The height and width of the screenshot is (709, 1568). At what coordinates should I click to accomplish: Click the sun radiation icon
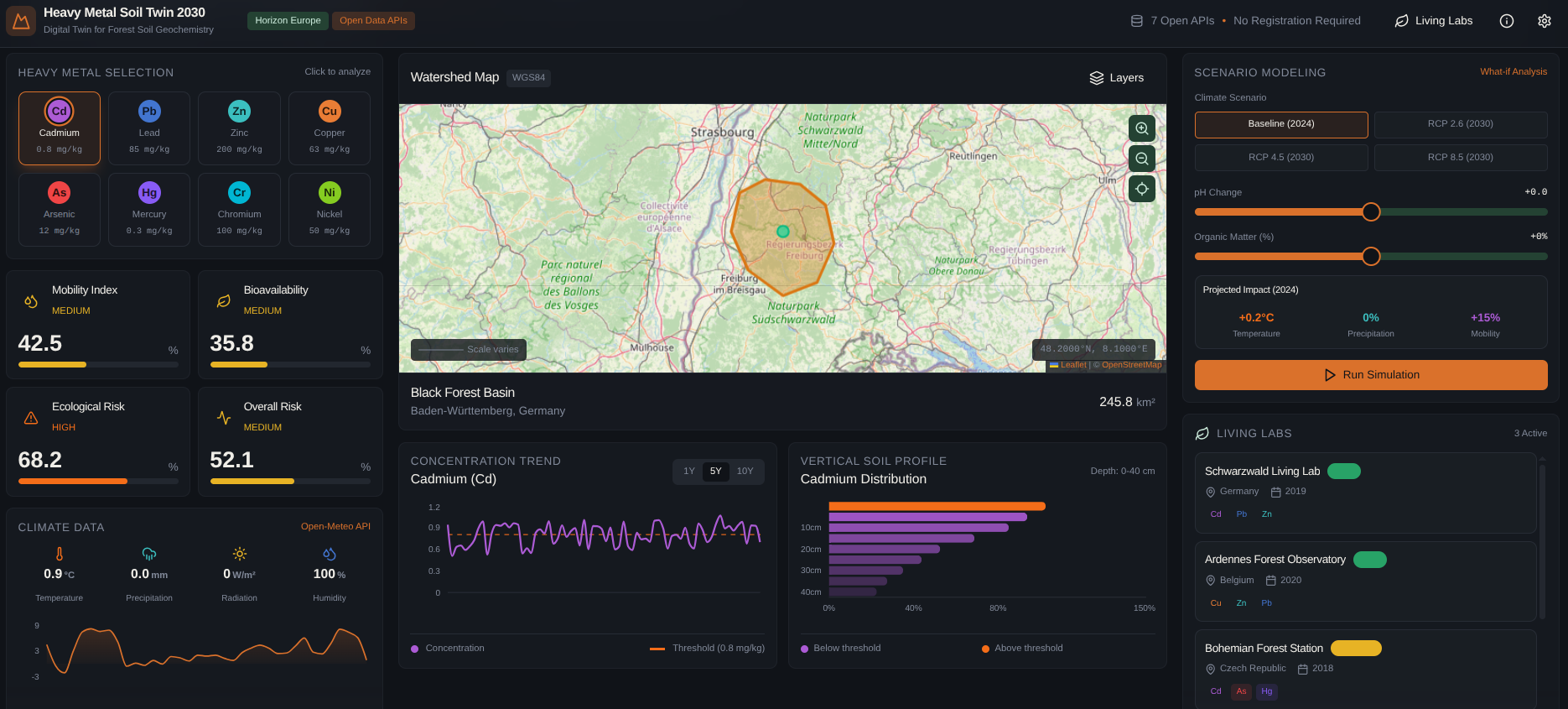(x=240, y=554)
